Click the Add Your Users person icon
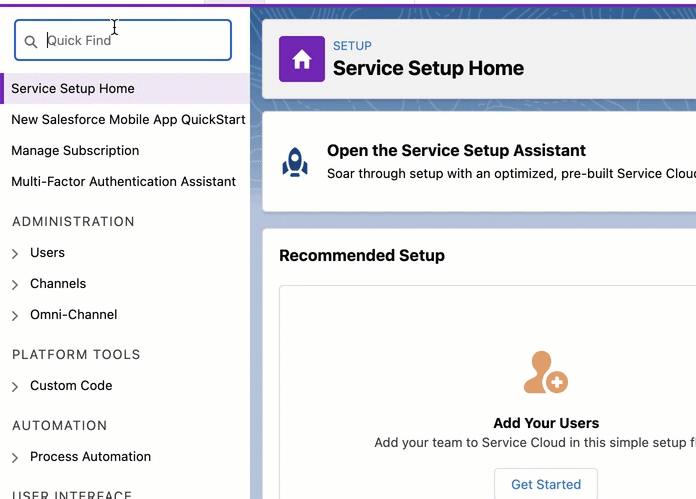 point(546,372)
